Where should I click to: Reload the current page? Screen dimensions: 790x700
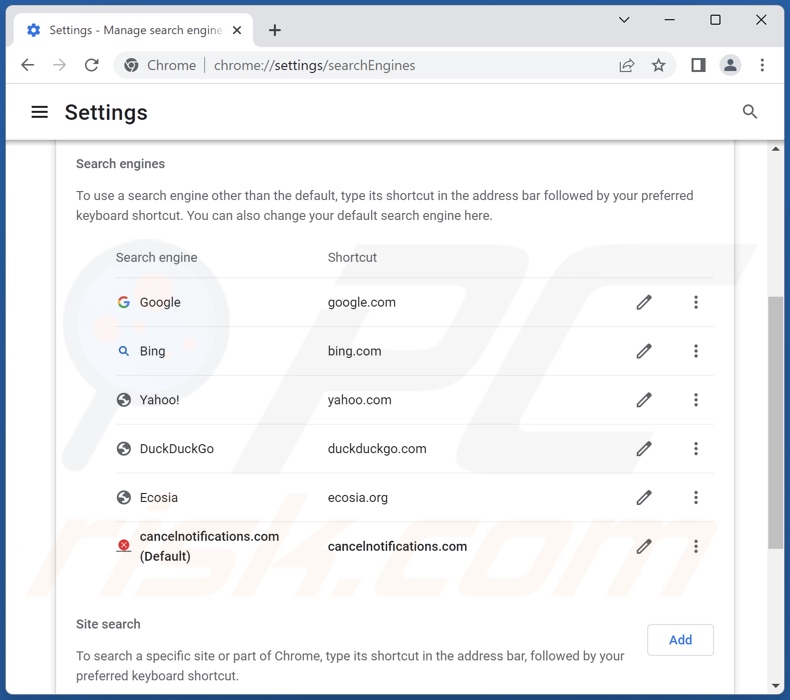coord(91,65)
